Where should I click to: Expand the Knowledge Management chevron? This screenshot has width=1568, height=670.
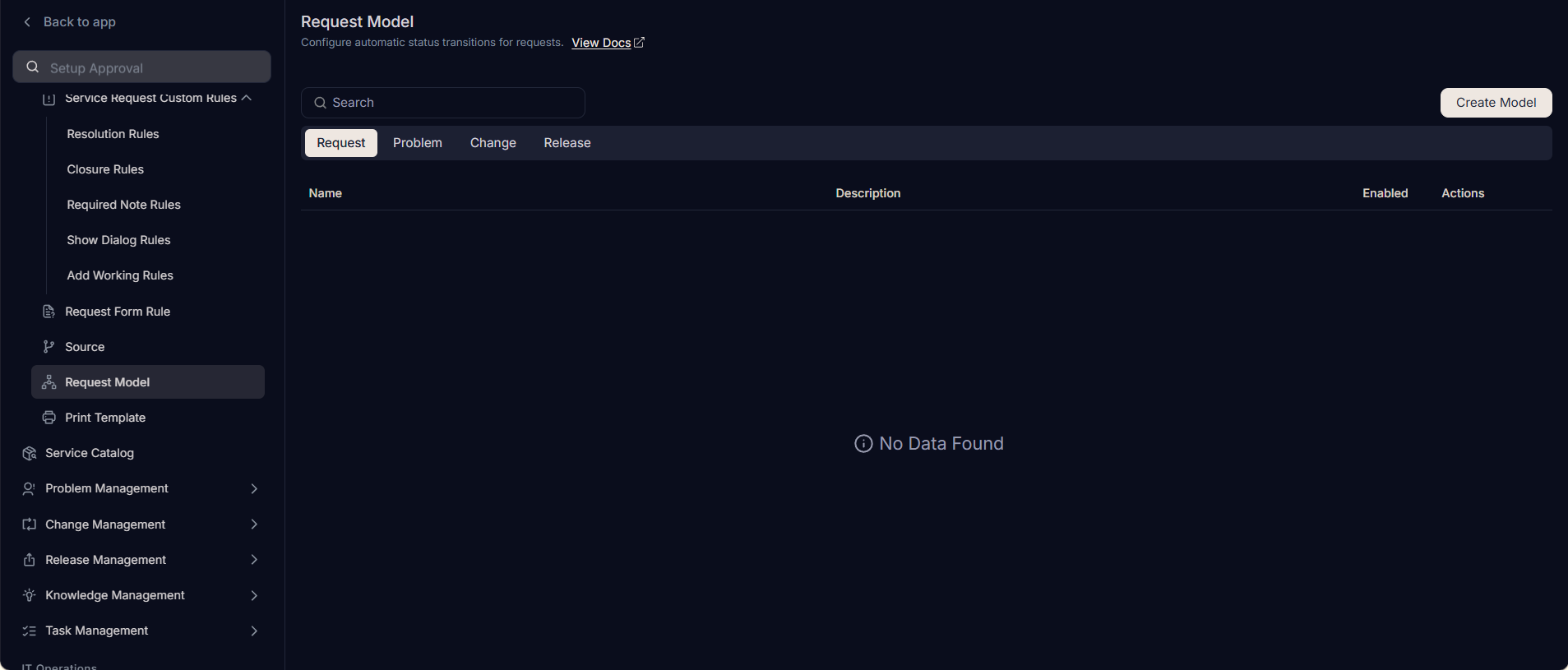coord(254,595)
